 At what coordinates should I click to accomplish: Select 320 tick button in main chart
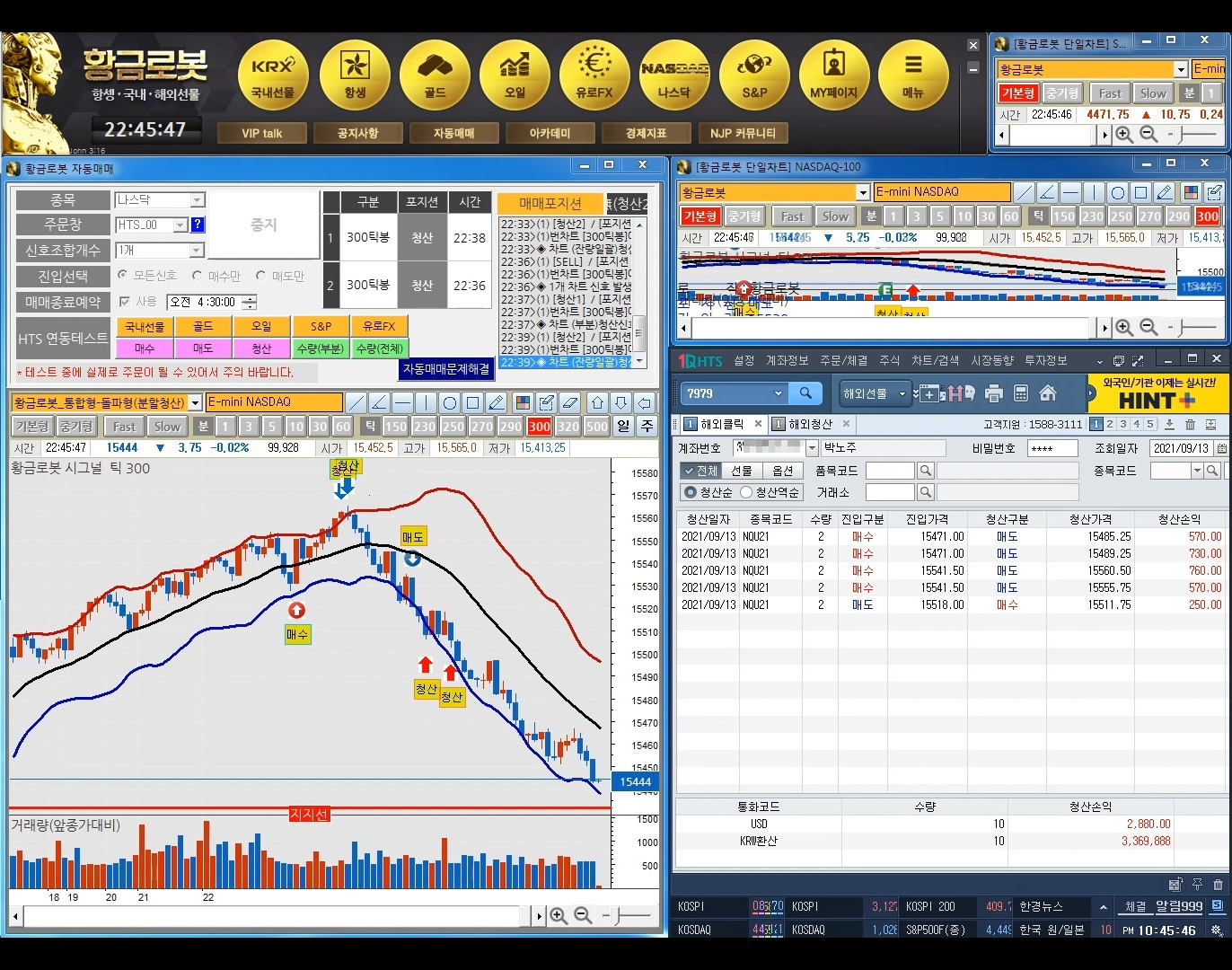[x=568, y=427]
